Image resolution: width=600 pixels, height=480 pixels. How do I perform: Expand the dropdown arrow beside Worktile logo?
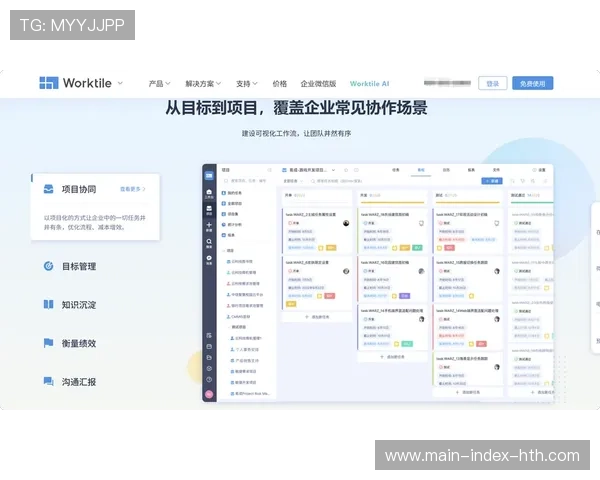point(120,83)
